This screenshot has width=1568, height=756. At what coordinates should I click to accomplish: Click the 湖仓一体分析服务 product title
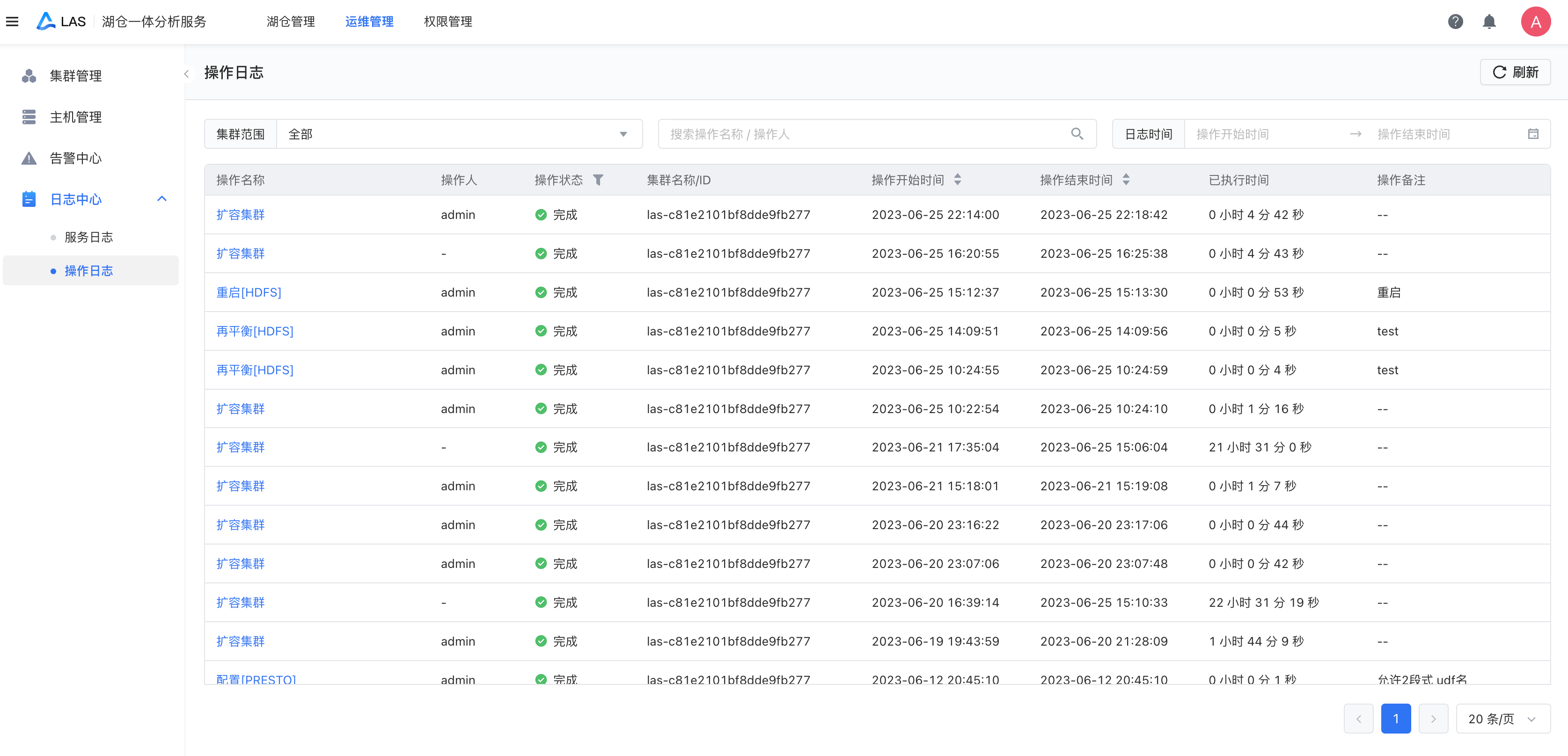tap(154, 22)
